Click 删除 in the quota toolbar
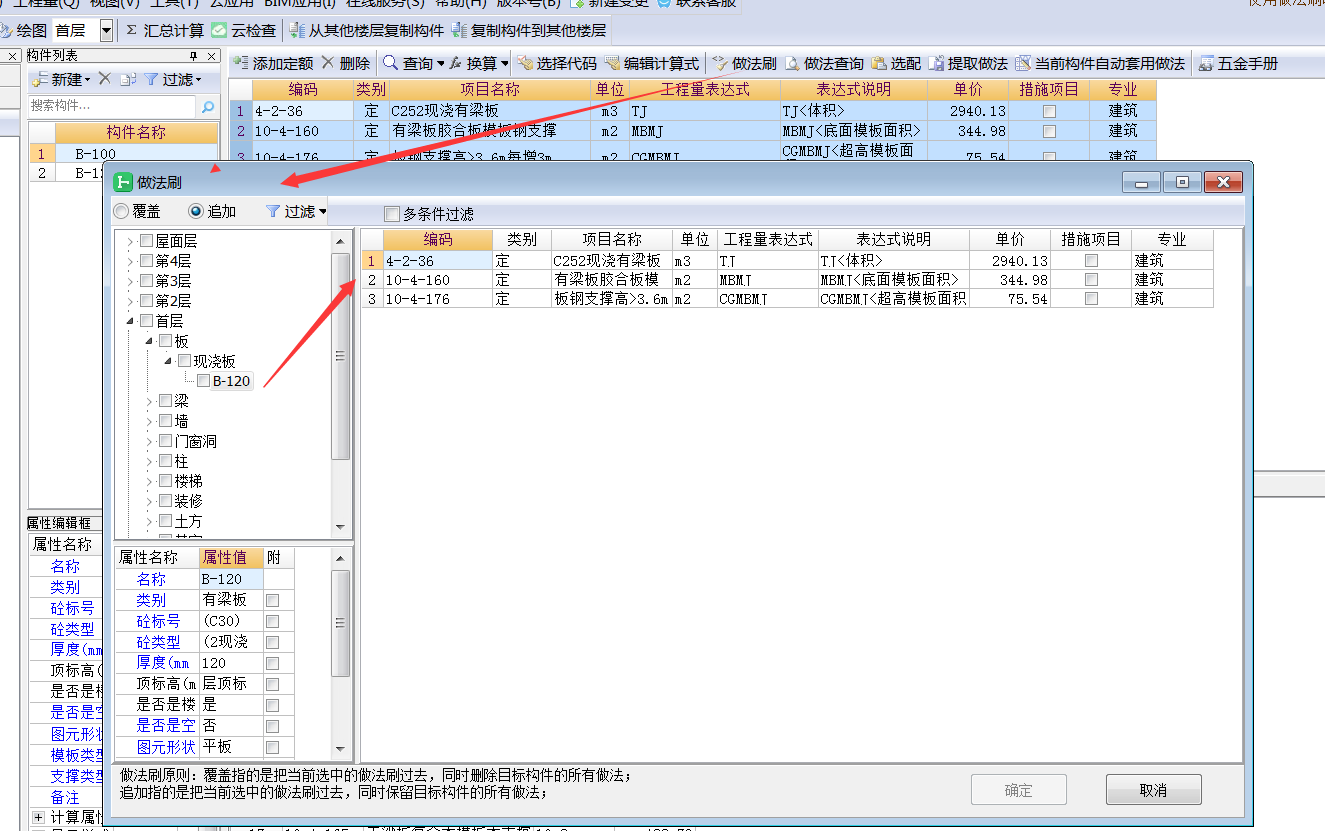 tap(345, 63)
